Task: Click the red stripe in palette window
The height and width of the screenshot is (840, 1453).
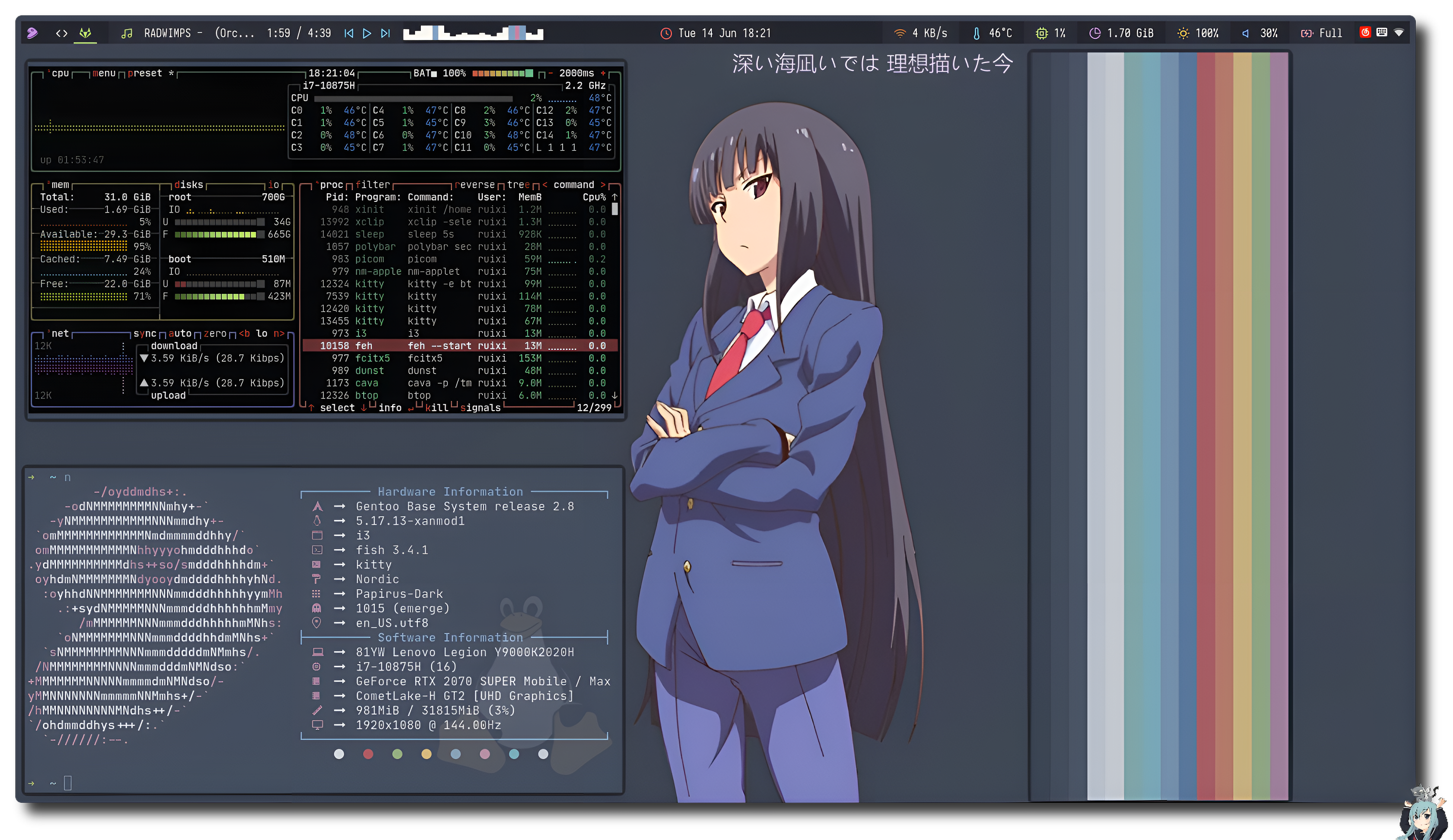Action: pyautogui.click(x=1206, y=427)
